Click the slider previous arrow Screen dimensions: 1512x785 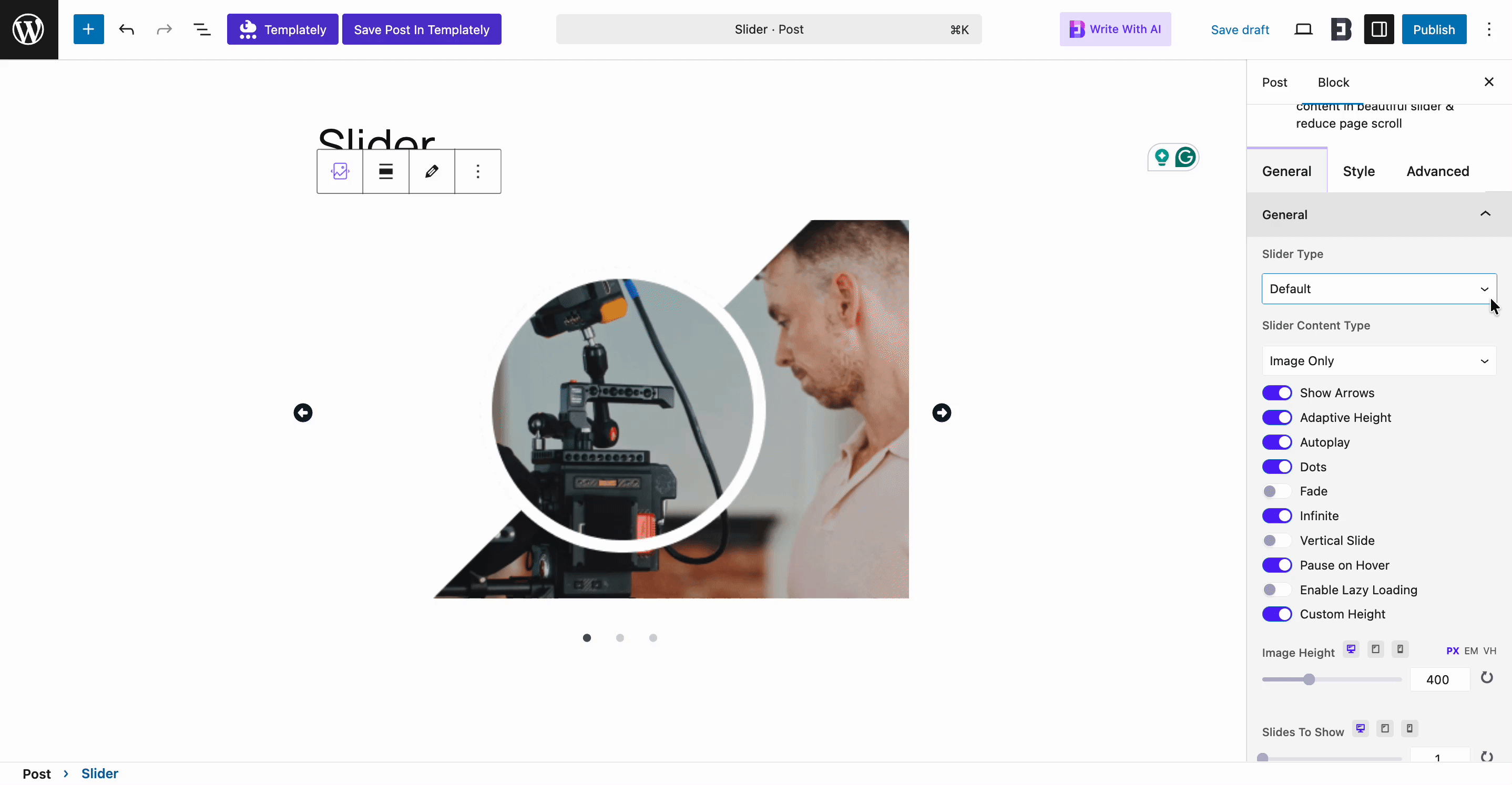(303, 412)
